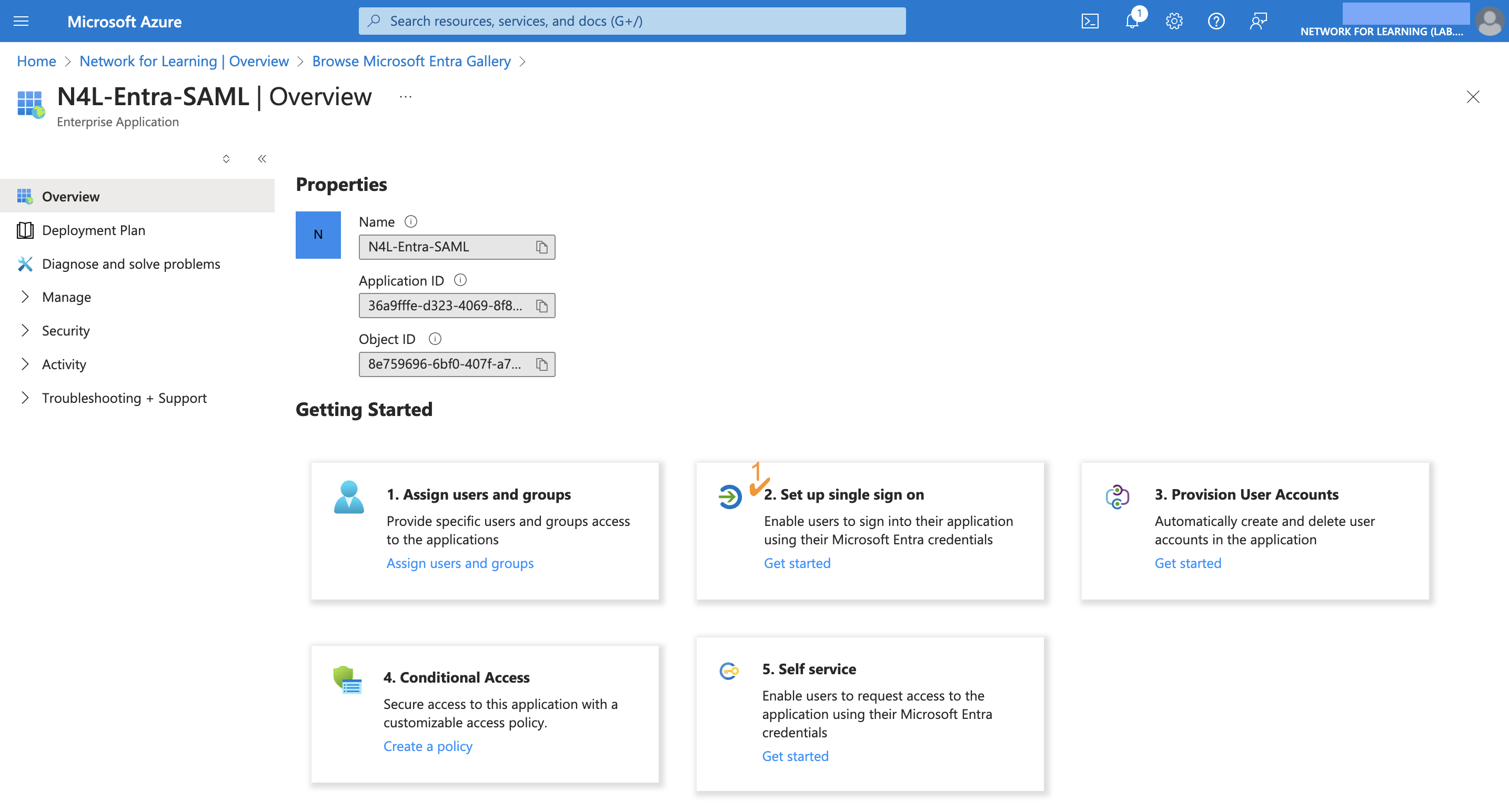Copy the Application ID value
Image resolution: width=1509 pixels, height=812 pixels.
(541, 305)
